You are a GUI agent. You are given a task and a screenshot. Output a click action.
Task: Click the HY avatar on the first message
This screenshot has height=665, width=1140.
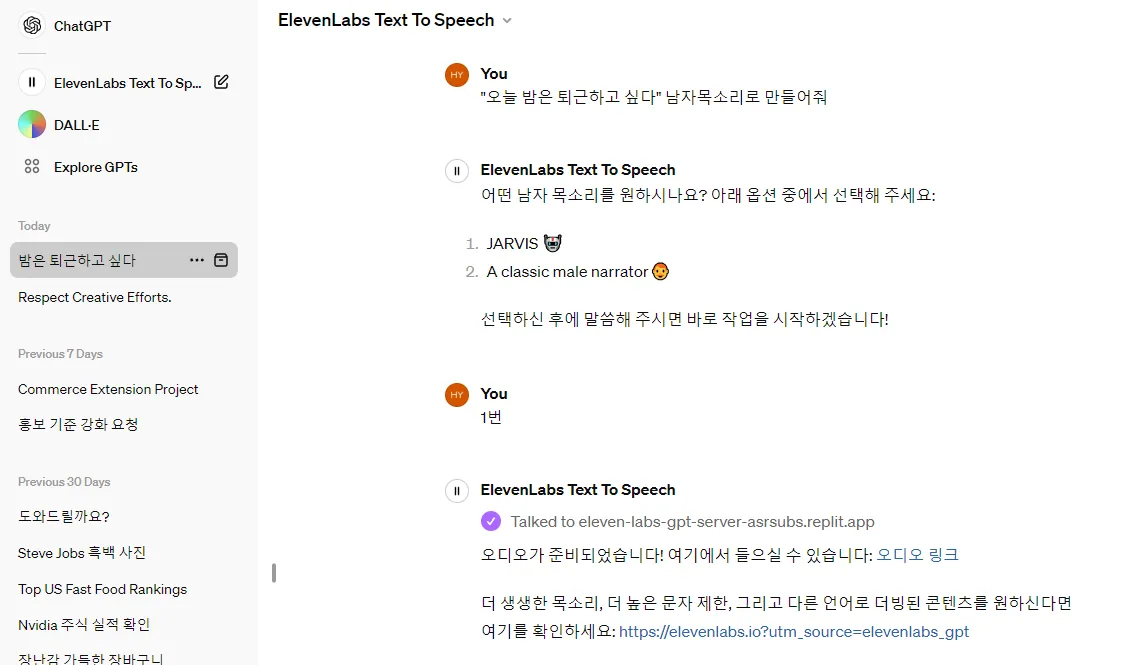click(x=457, y=75)
